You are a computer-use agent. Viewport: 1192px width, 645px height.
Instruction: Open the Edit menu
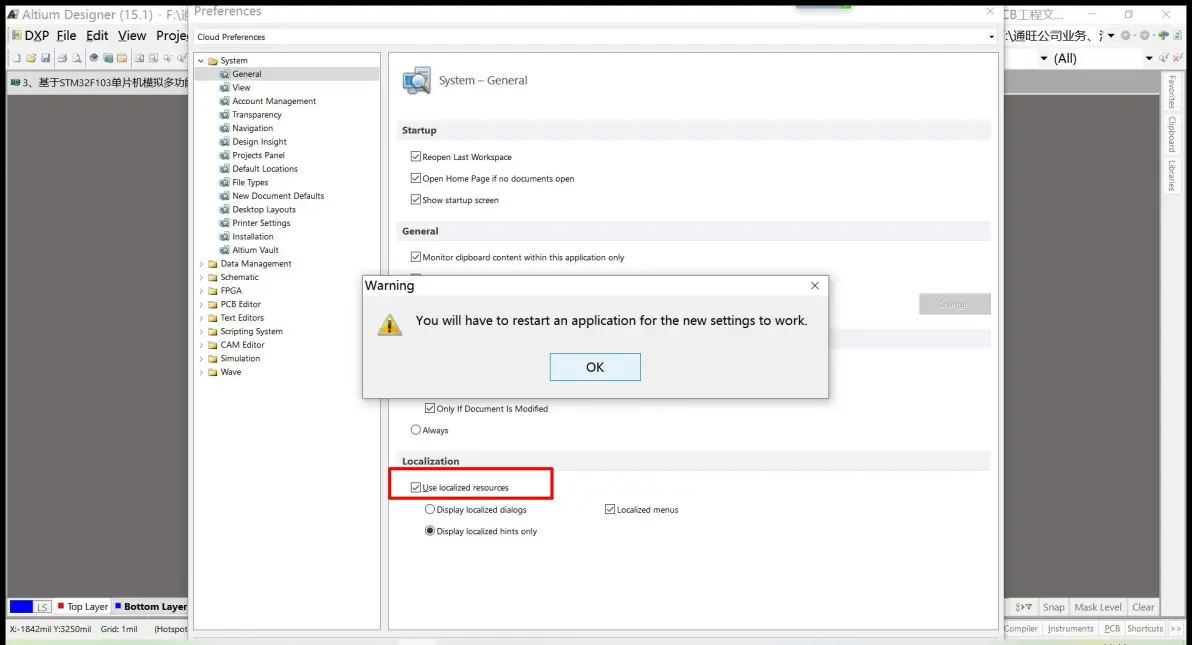(97, 36)
